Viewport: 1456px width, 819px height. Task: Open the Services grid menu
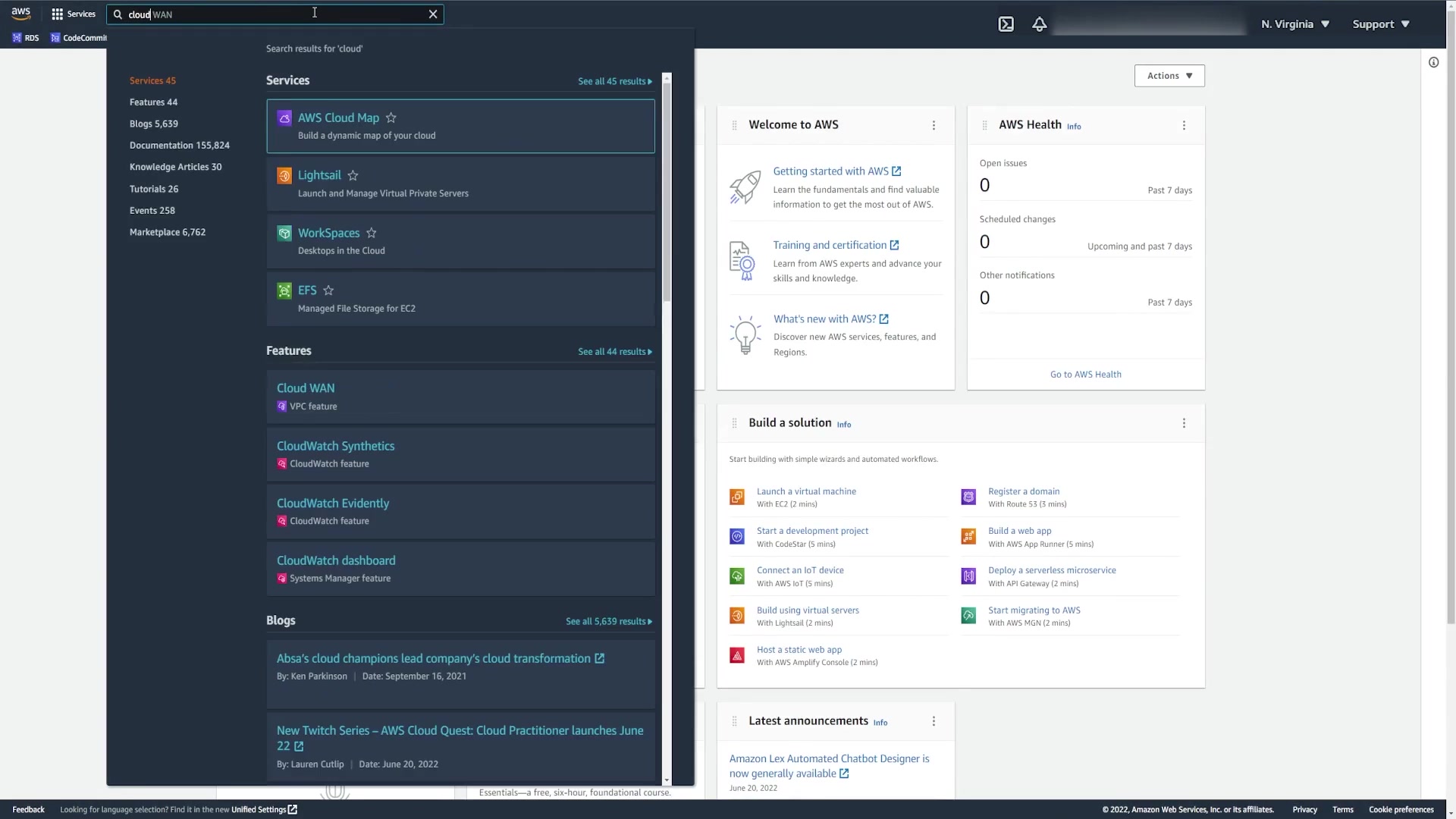point(73,14)
